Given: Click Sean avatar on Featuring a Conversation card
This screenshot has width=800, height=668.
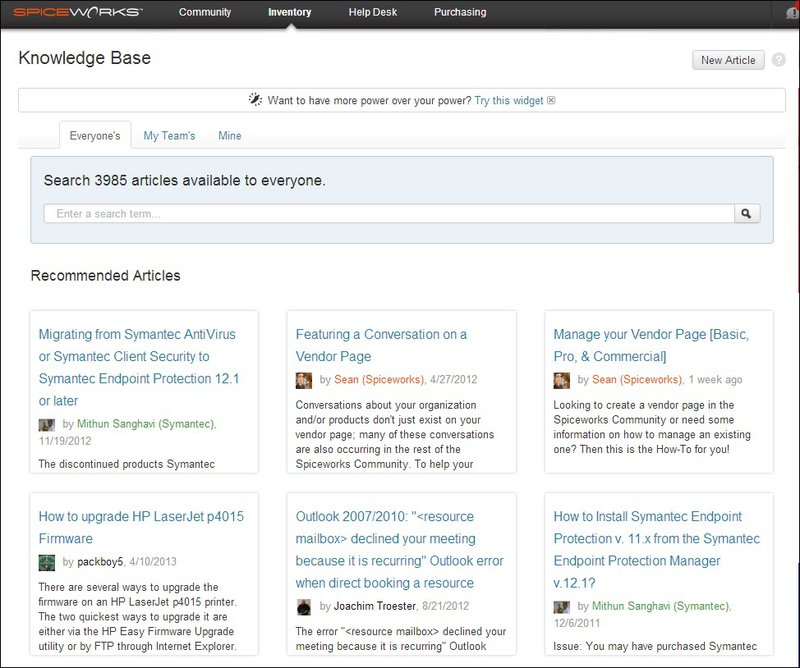Looking at the screenshot, I should point(304,380).
